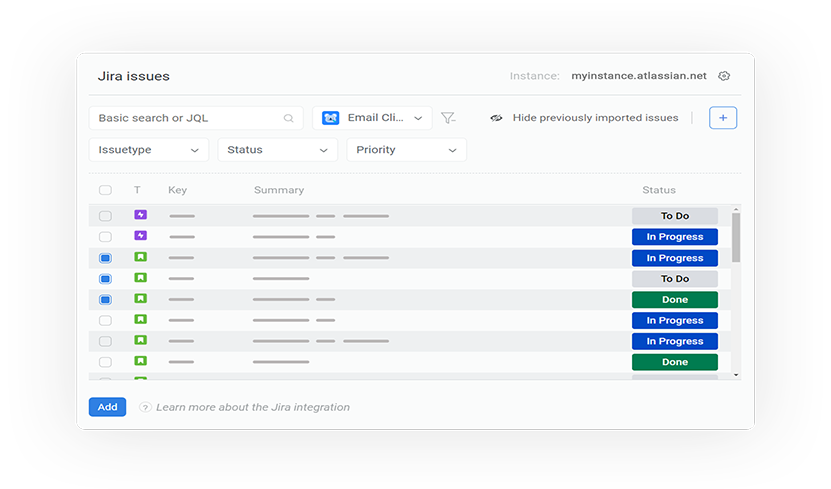Click the Add button
This screenshot has width=831, height=489.
[x=108, y=407]
